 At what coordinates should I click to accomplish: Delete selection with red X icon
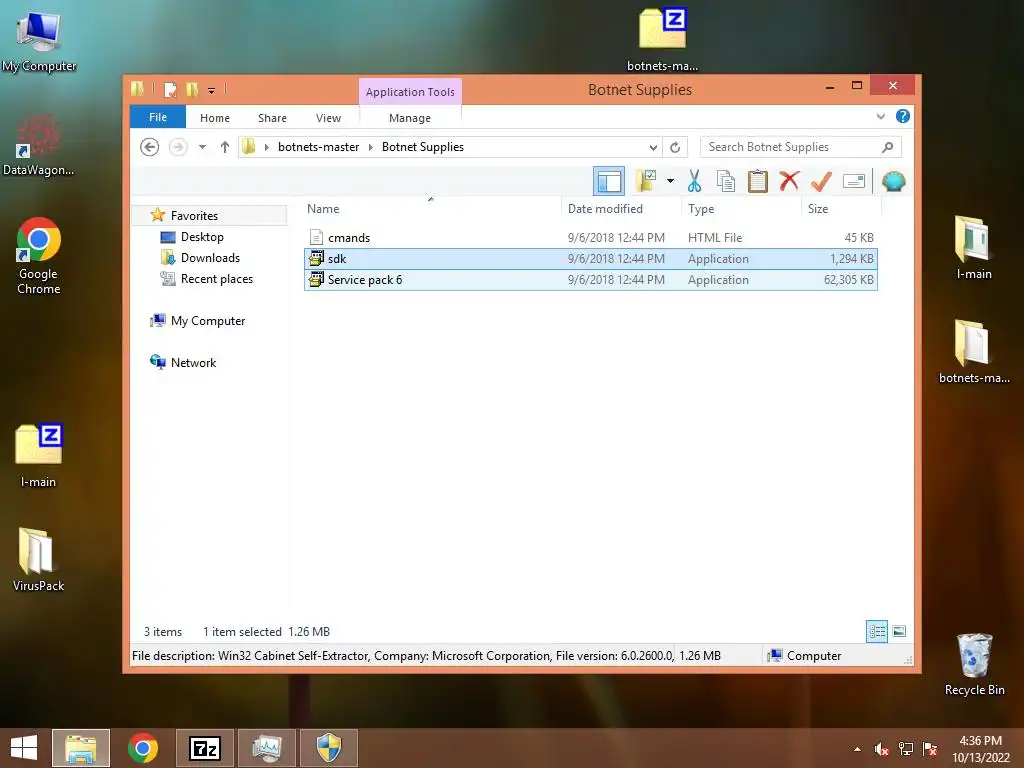pyautogui.click(x=789, y=181)
